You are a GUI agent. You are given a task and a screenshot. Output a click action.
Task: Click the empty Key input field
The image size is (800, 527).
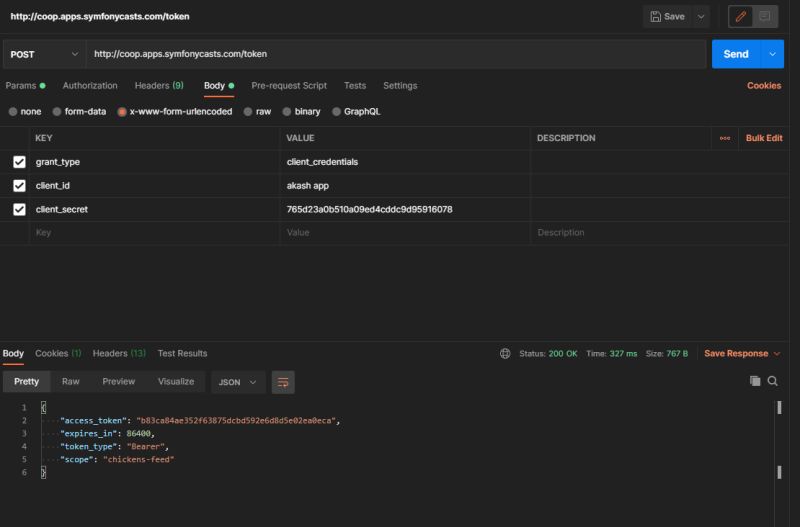point(155,233)
